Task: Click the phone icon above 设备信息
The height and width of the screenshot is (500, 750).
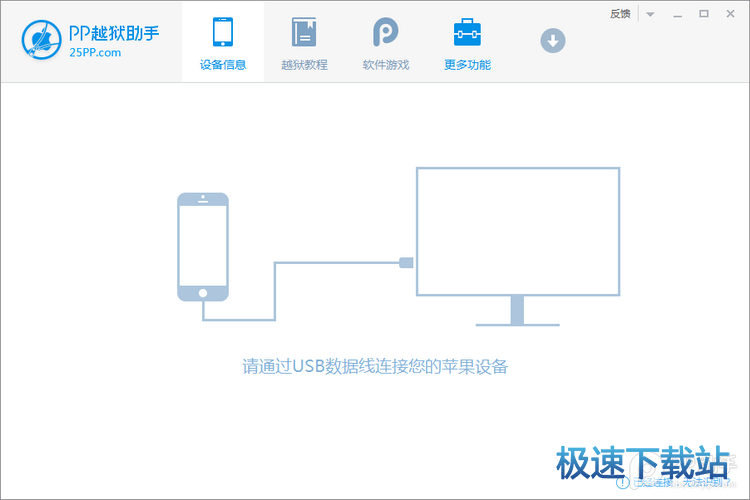Action: click(223, 32)
